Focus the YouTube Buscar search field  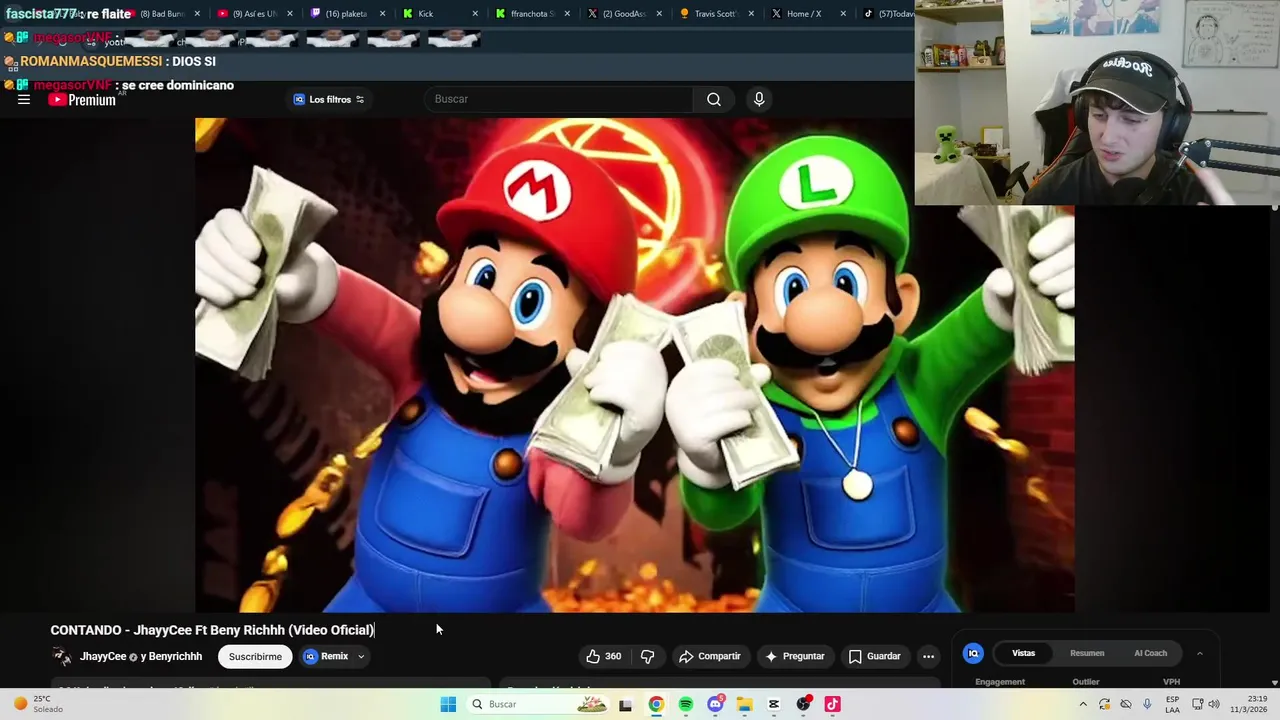558,99
